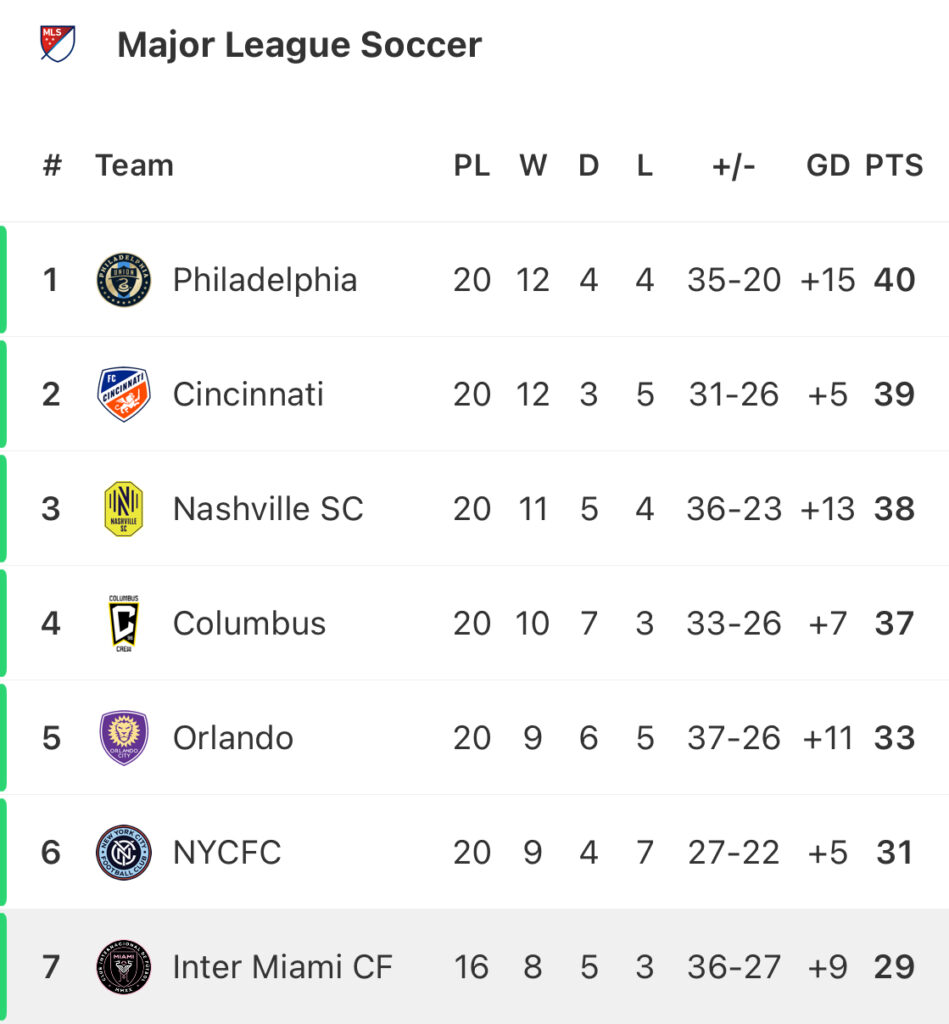Open the Cincinnati team page link
The height and width of the screenshot is (1024, 949).
[248, 394]
